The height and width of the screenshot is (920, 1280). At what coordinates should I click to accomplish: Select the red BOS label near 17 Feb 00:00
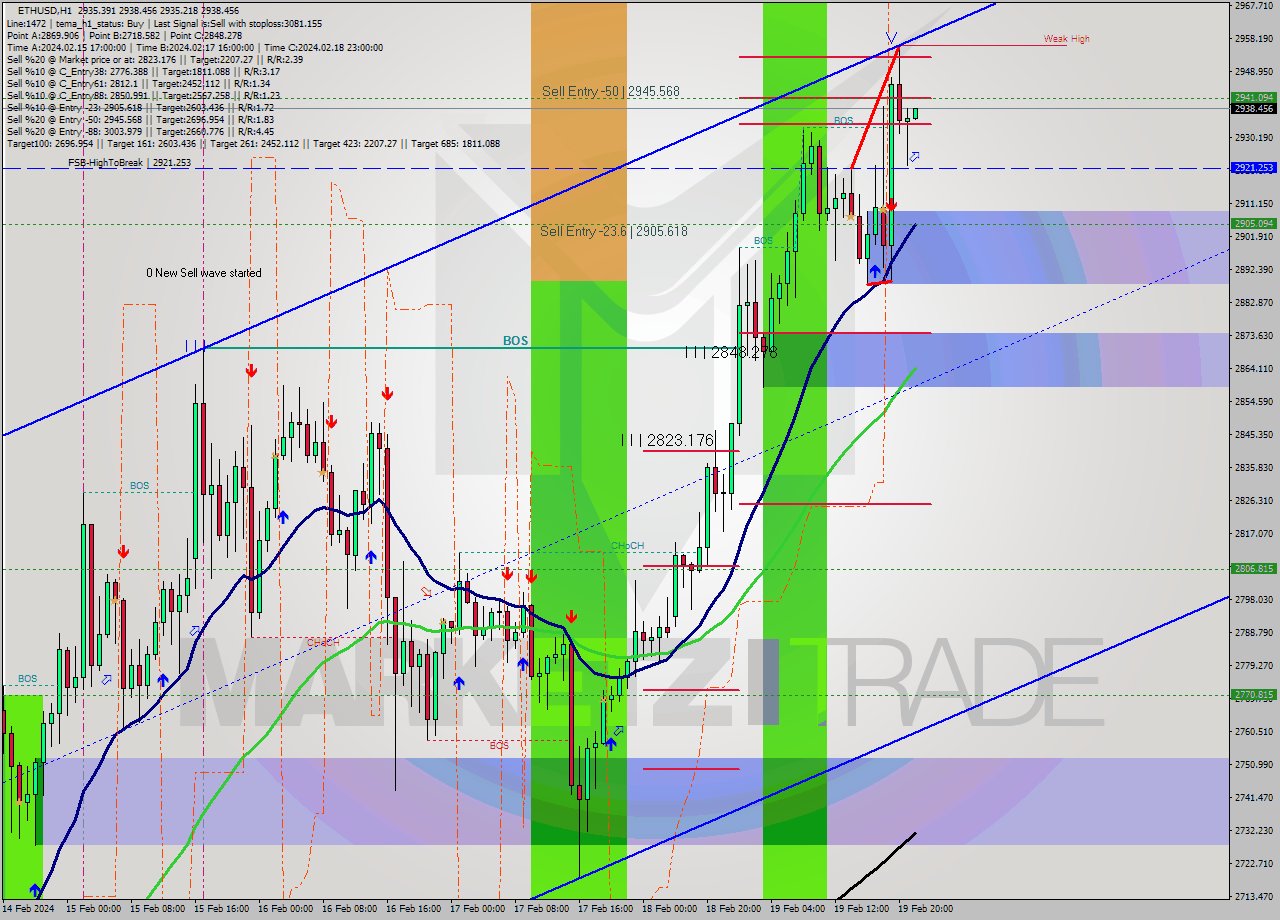499,745
